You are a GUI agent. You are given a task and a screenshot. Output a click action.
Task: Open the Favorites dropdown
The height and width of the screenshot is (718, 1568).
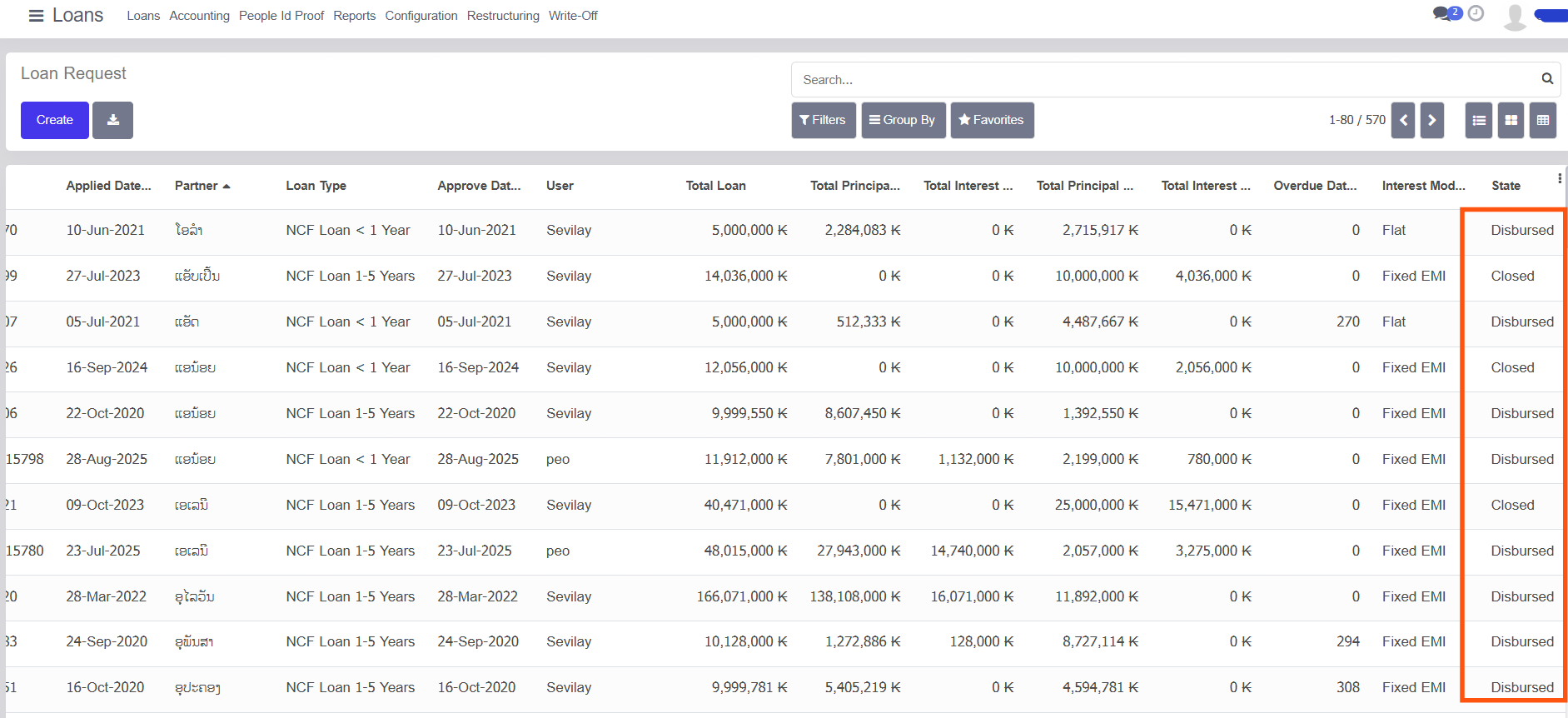(x=992, y=120)
